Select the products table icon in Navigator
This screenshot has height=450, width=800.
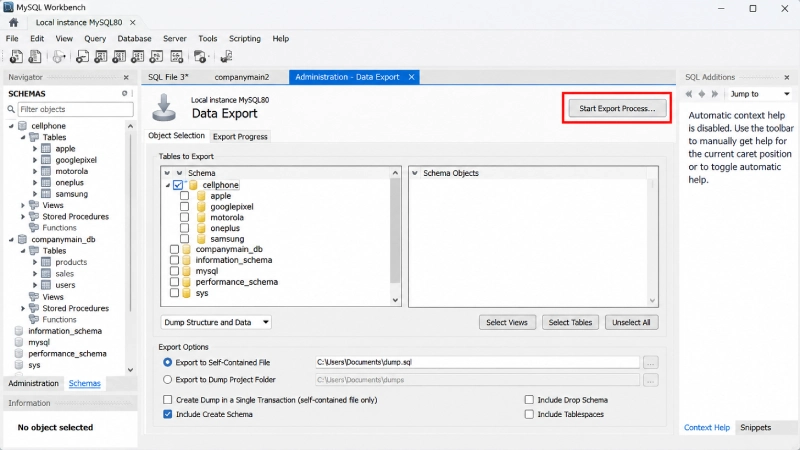click(46, 262)
